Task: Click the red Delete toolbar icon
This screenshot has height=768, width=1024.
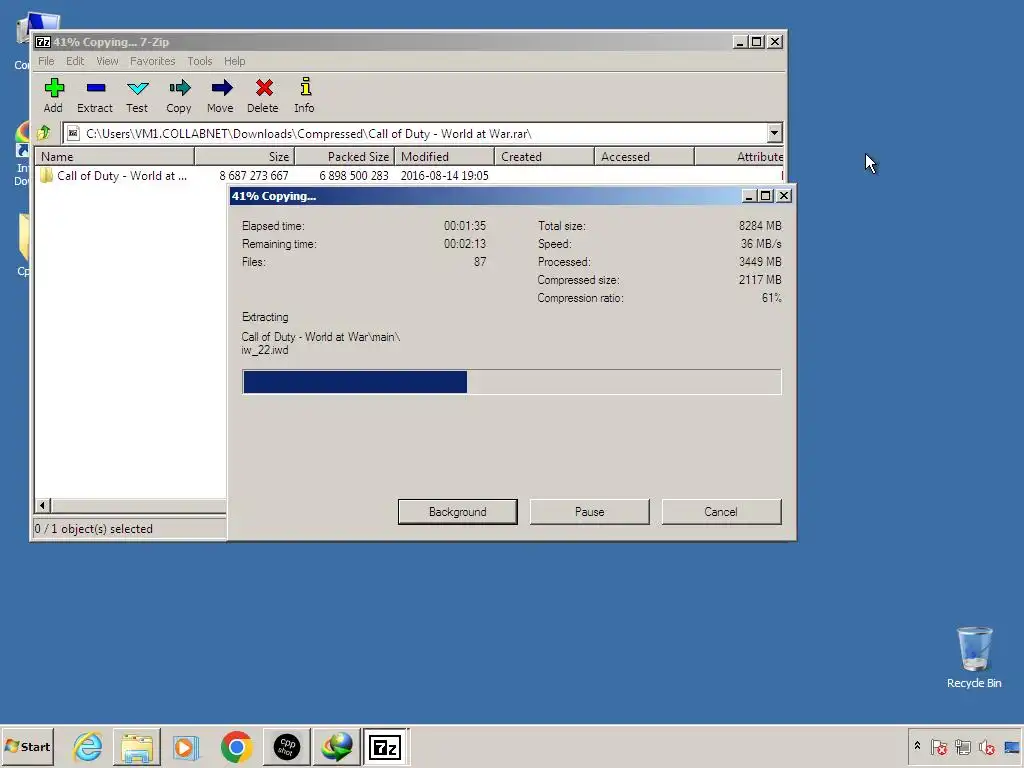Action: [264, 88]
